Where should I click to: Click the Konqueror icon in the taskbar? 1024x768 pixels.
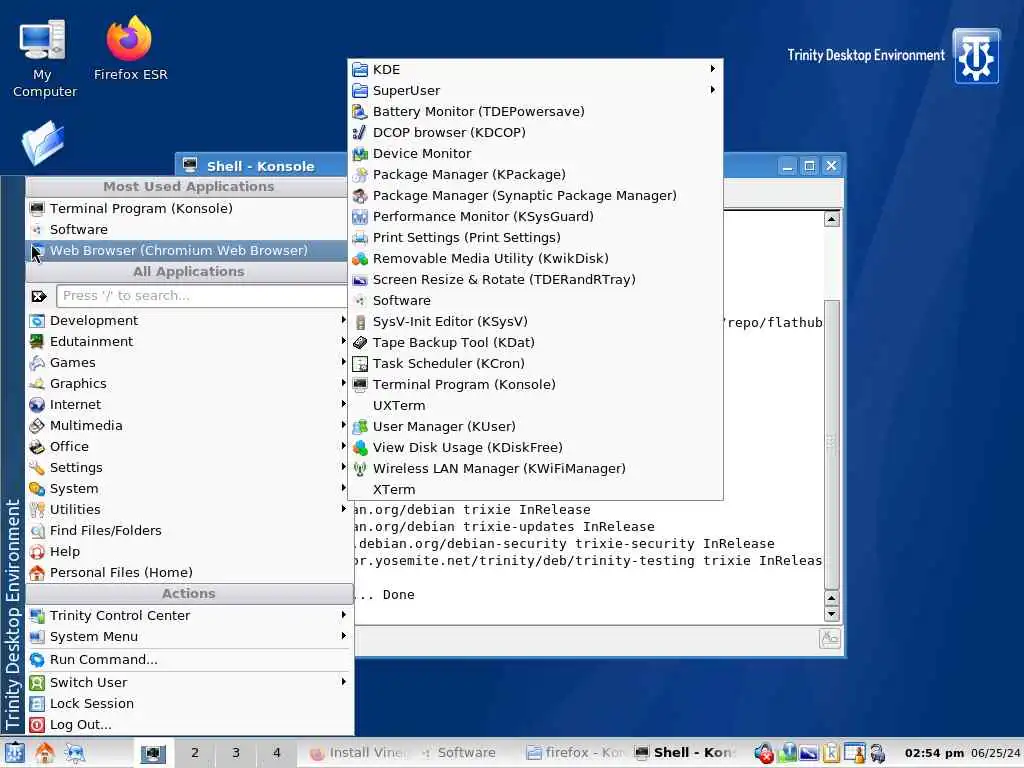[75, 753]
